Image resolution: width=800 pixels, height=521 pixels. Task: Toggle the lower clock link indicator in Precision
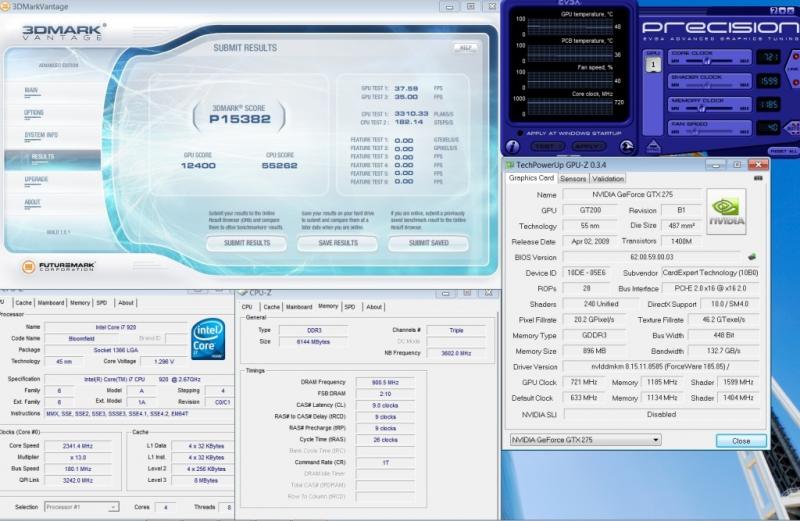click(x=795, y=81)
